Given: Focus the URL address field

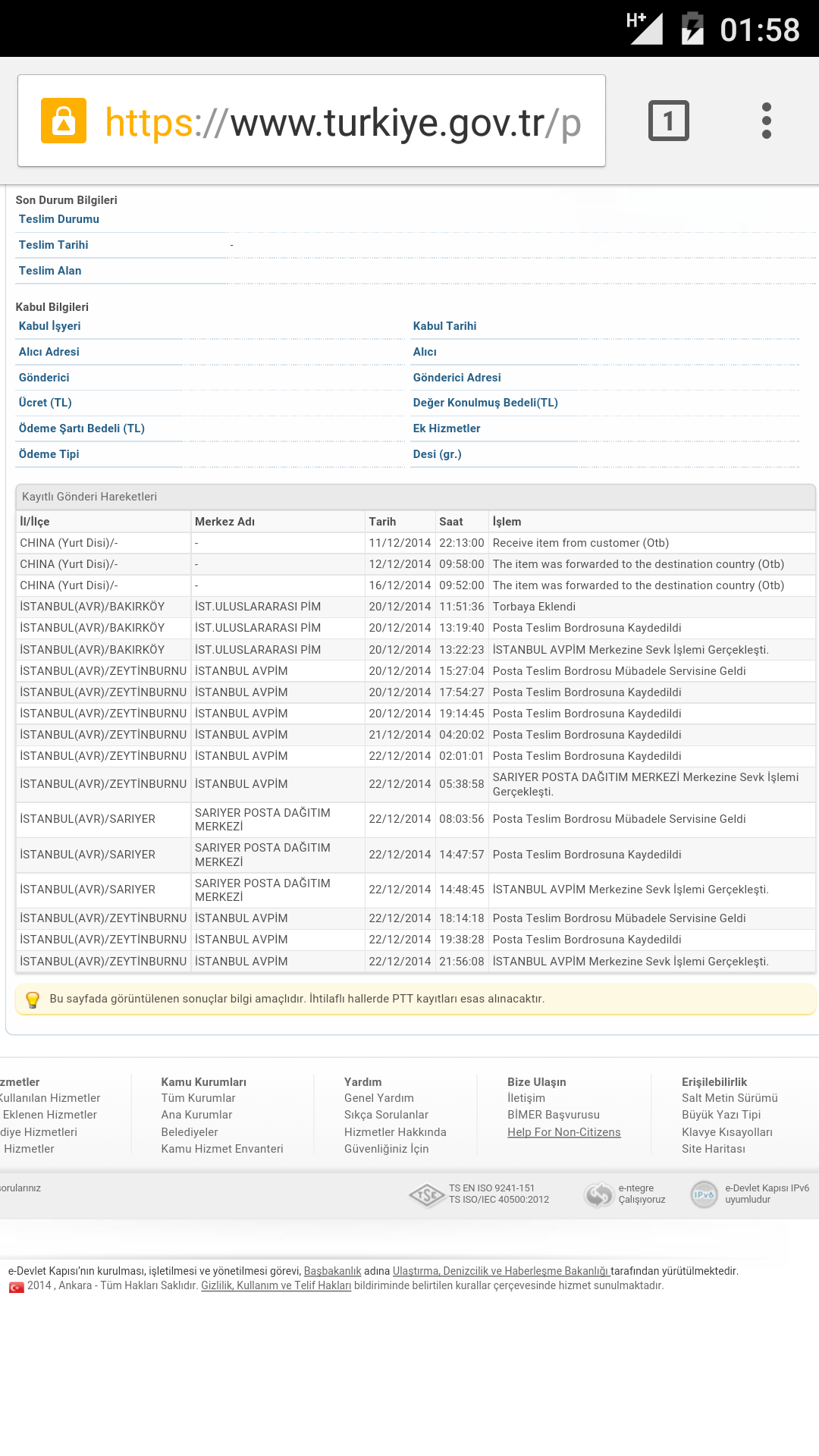Looking at the screenshot, I should point(312,121).
